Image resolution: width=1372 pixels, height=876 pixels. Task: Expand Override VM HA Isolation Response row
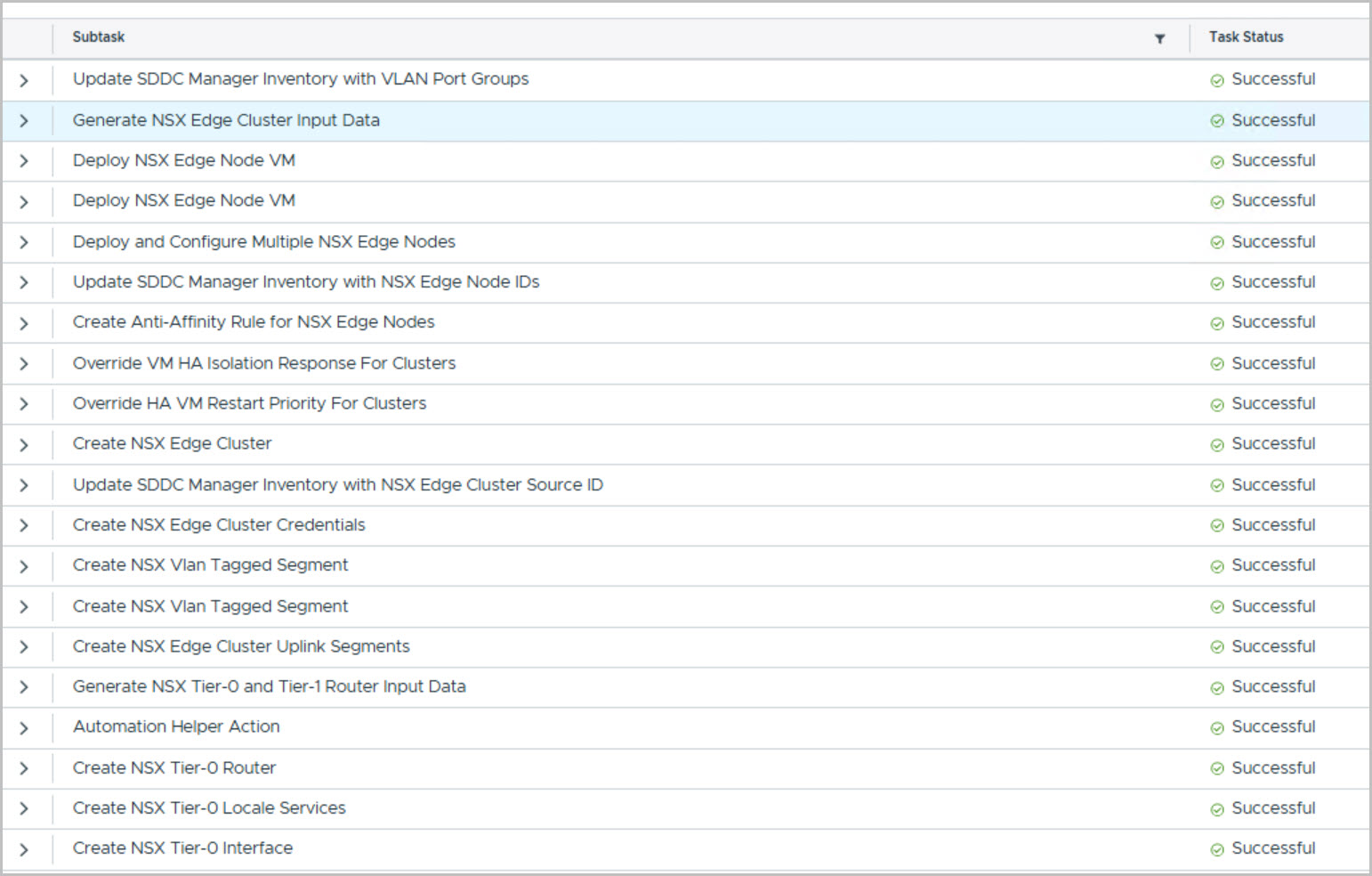pyautogui.click(x=24, y=364)
